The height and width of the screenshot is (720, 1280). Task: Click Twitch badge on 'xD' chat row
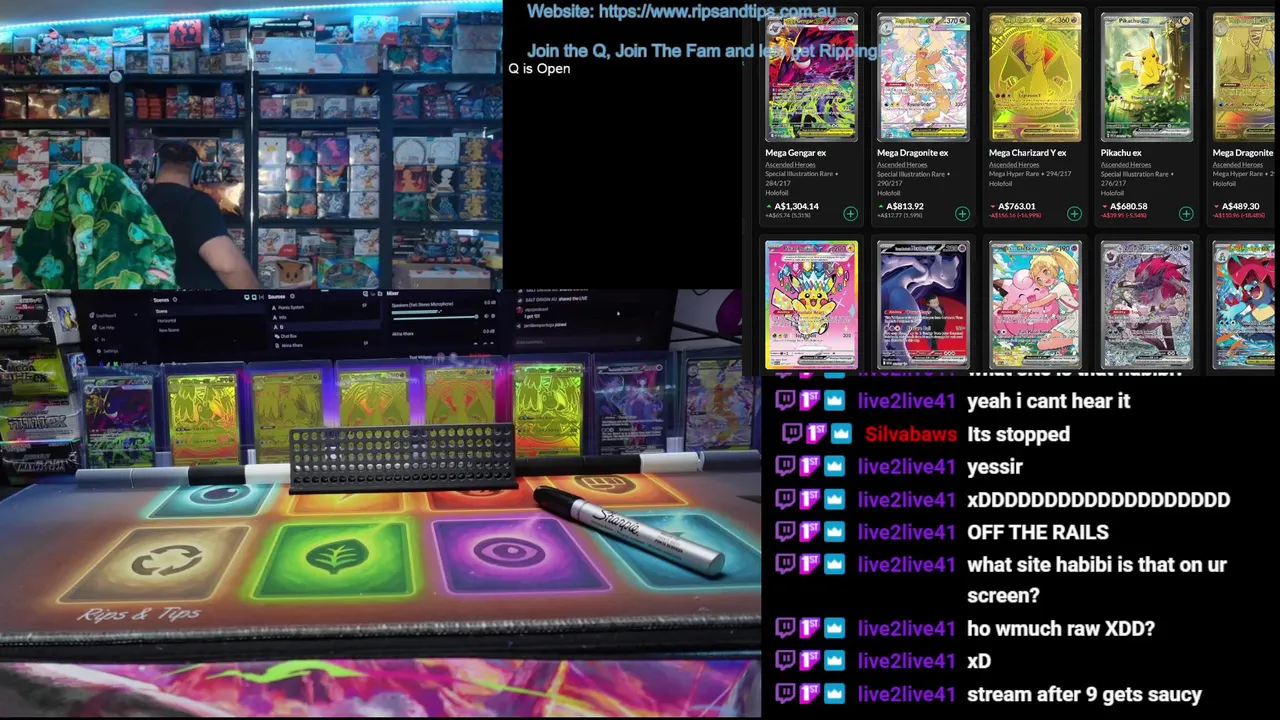tap(785, 660)
